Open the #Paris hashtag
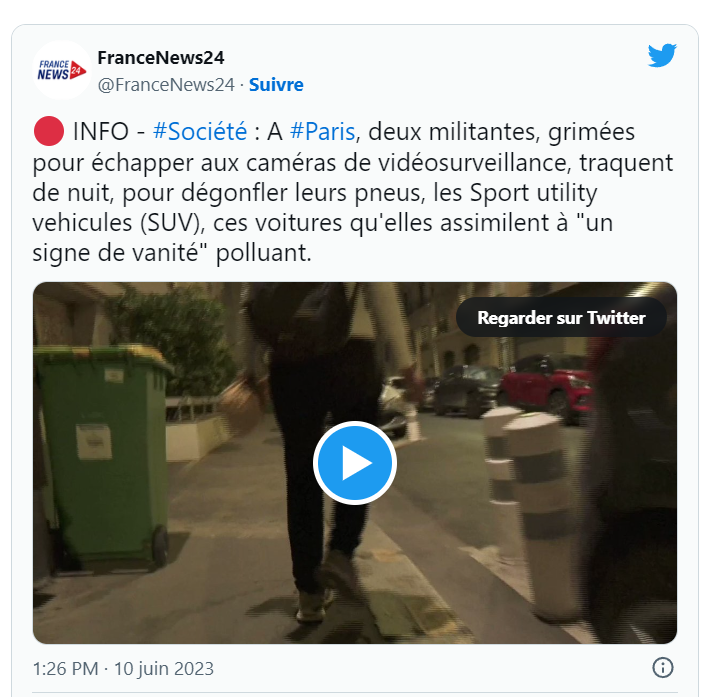 pos(322,132)
